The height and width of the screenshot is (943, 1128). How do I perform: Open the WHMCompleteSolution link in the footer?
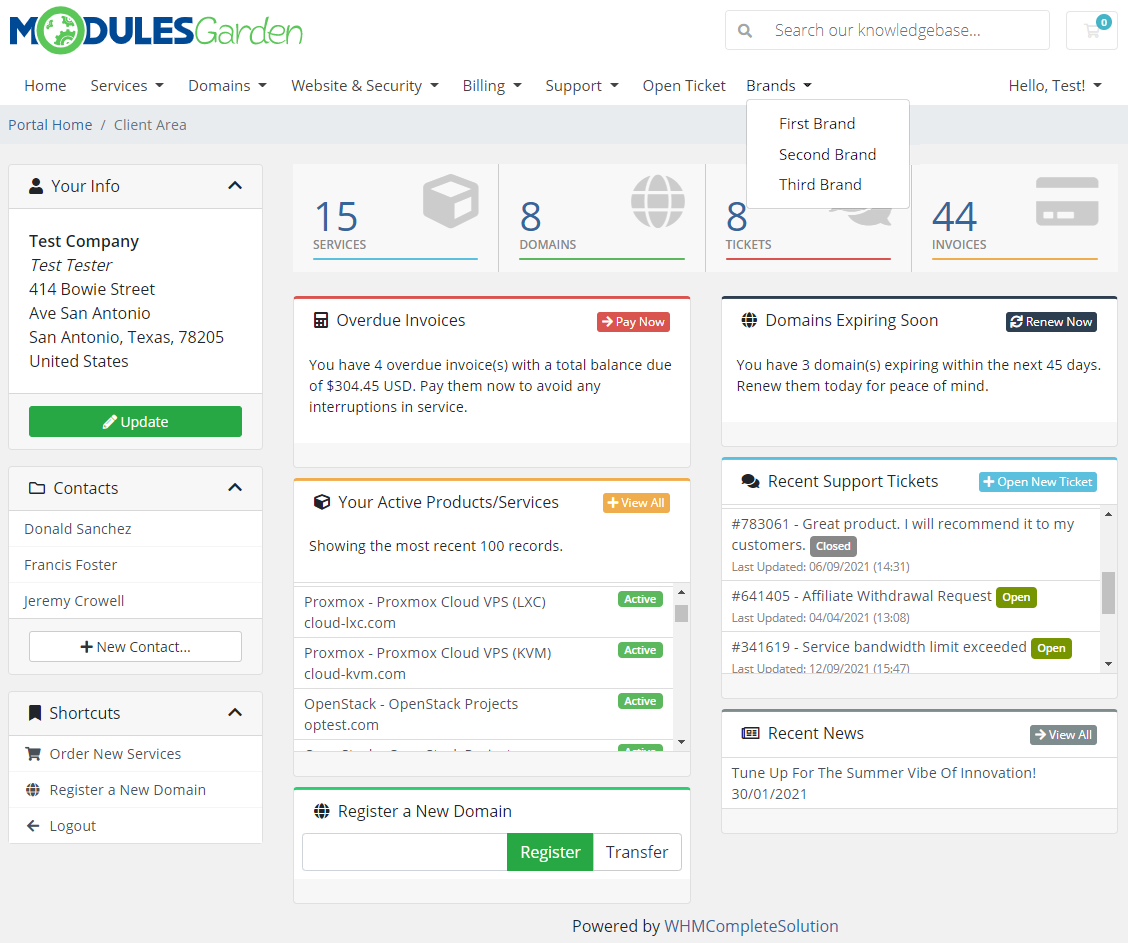752,926
